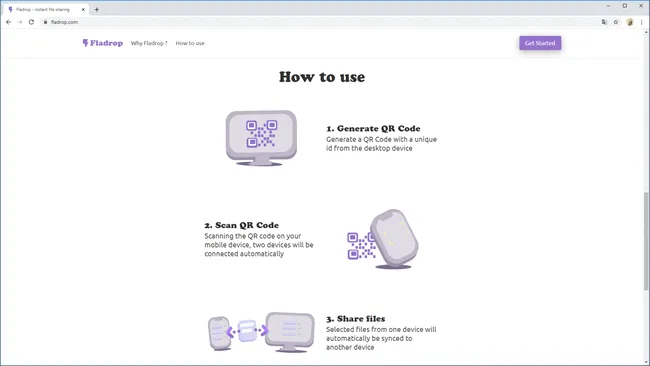Open the Chrome three-dot menu

click(x=641, y=22)
